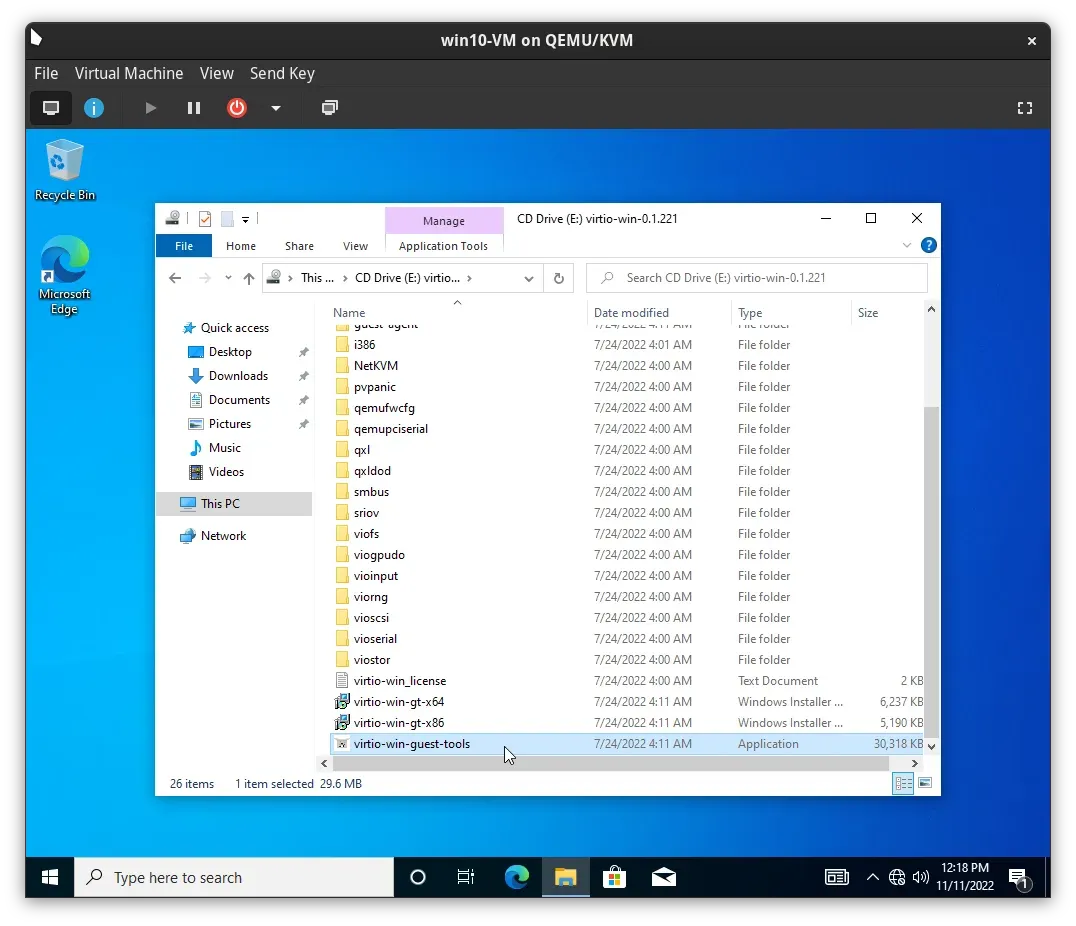This screenshot has height=926, width=1076.
Task: Open the virt-manager File menu
Action: (x=46, y=73)
